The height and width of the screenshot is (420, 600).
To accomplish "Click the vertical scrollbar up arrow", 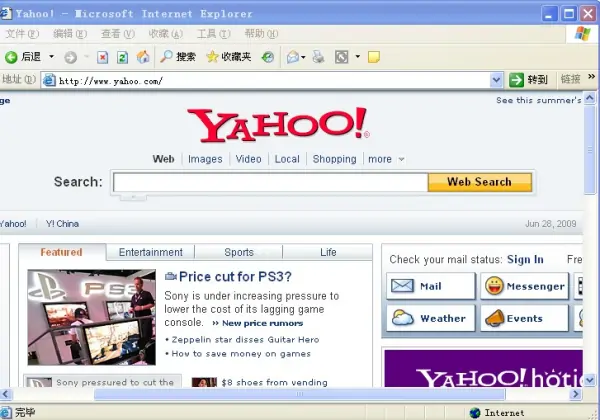I will tap(590, 98).
